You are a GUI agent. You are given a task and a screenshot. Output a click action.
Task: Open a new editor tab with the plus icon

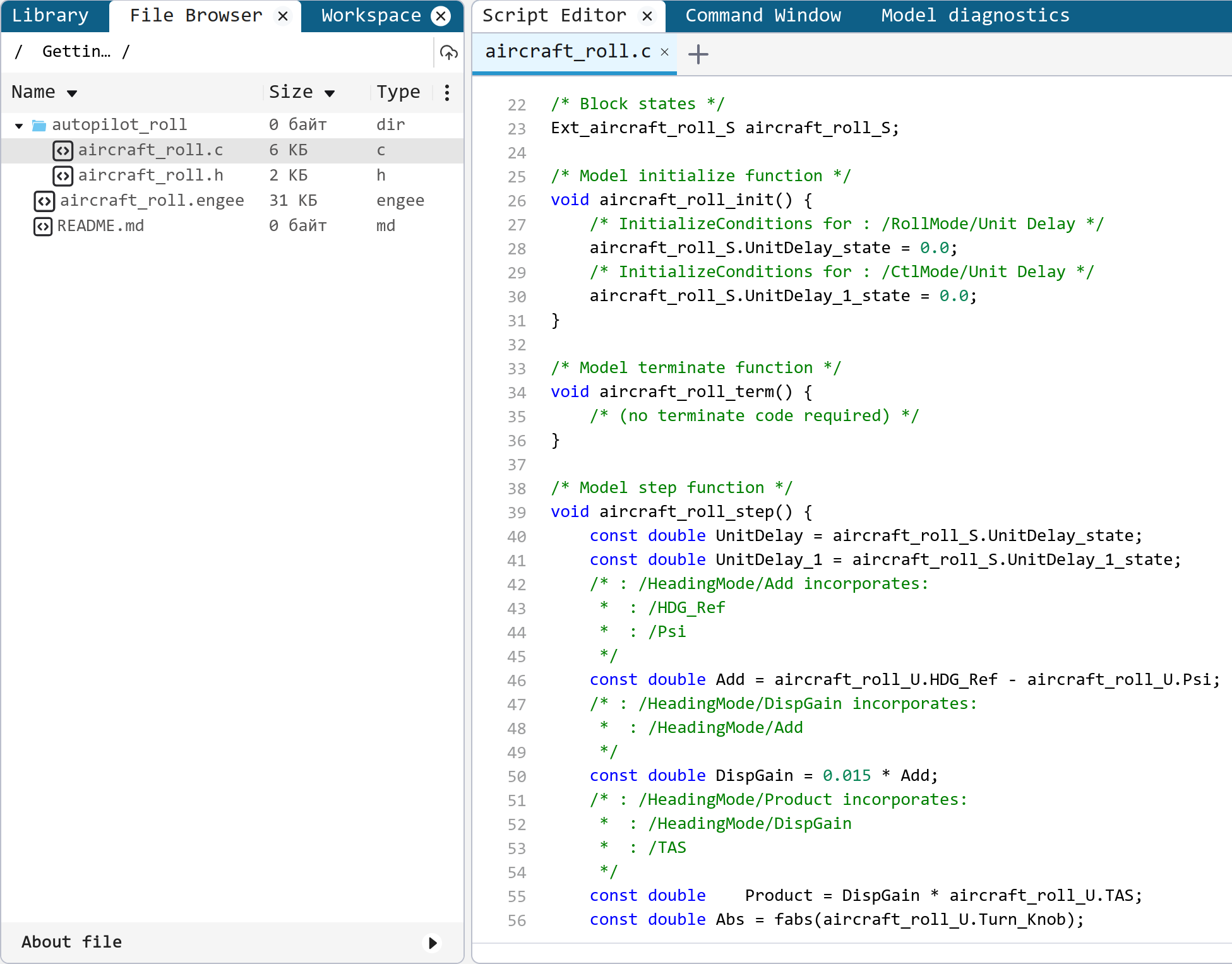pos(698,54)
